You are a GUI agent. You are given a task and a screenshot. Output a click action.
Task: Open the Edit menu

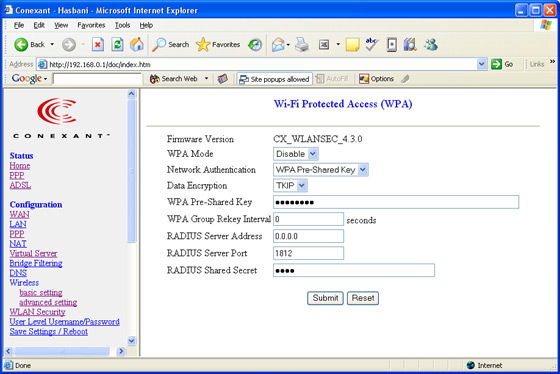(x=39, y=25)
